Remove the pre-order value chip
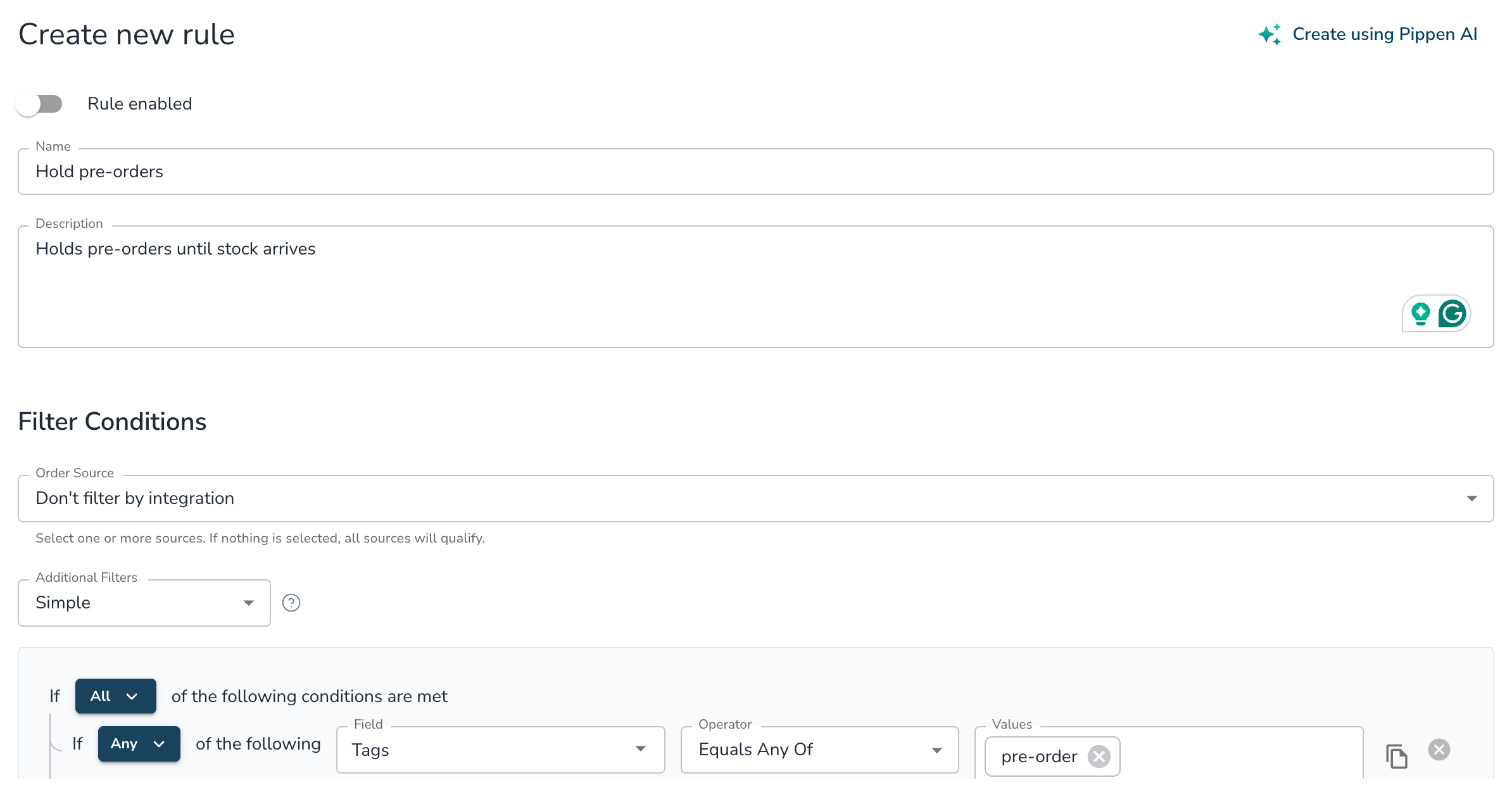1512x785 pixels. coord(1099,756)
